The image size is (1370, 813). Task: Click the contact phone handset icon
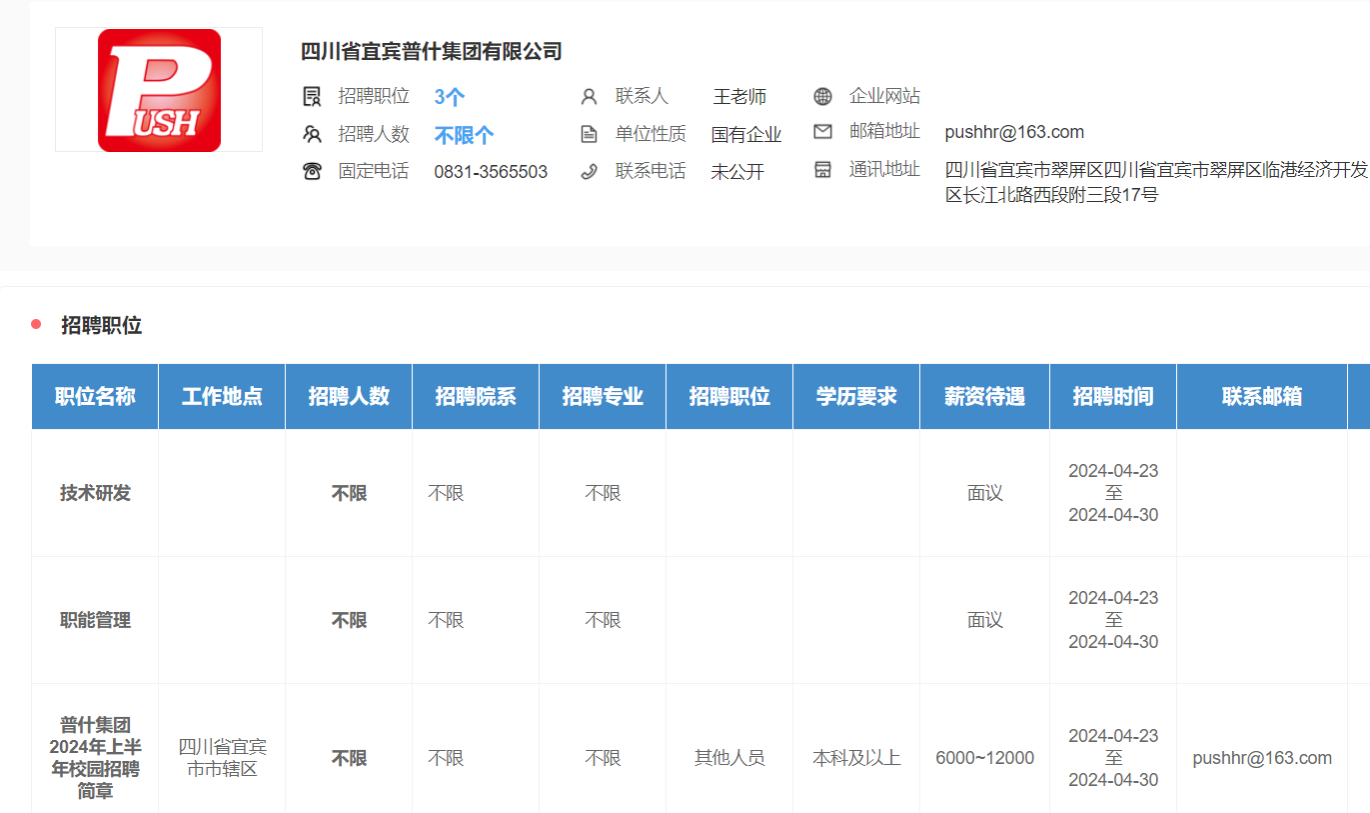[x=589, y=171]
